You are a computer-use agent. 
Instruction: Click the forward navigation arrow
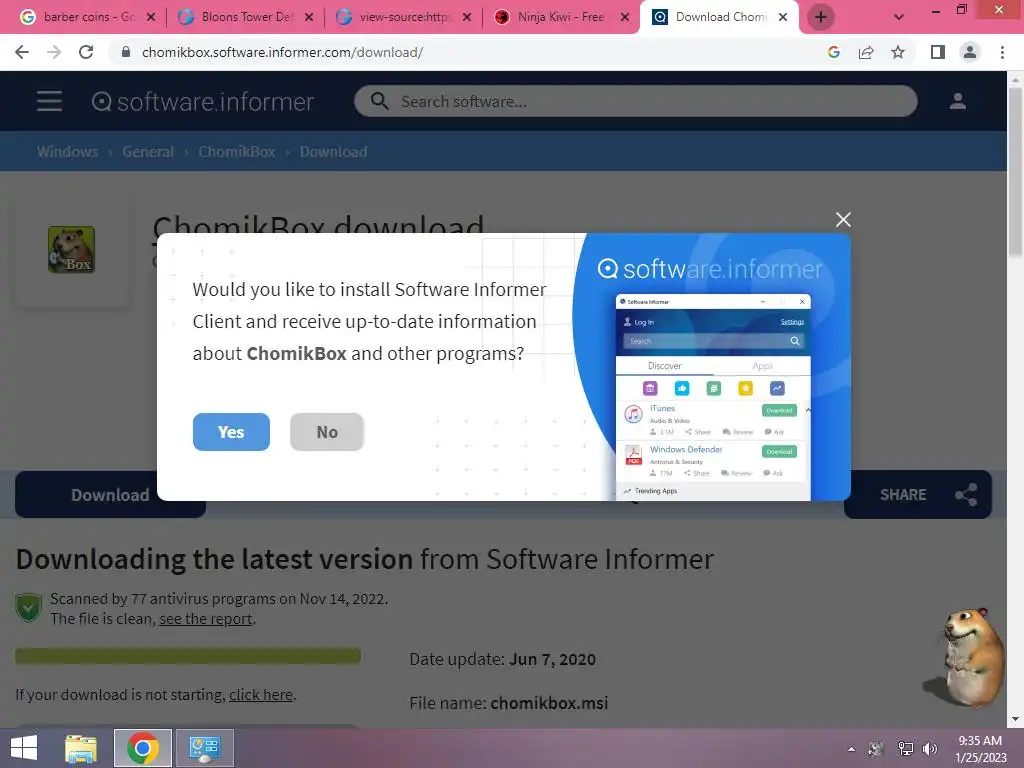pyautogui.click(x=54, y=52)
